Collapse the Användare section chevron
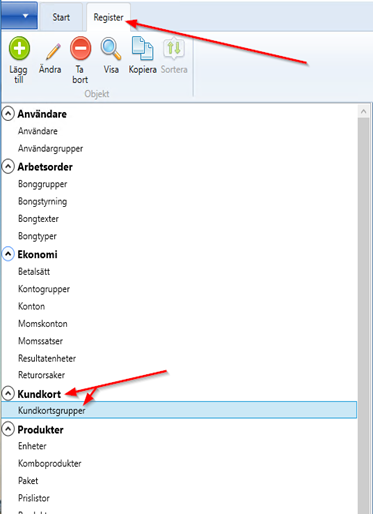The height and width of the screenshot is (514, 373). (x=8, y=114)
